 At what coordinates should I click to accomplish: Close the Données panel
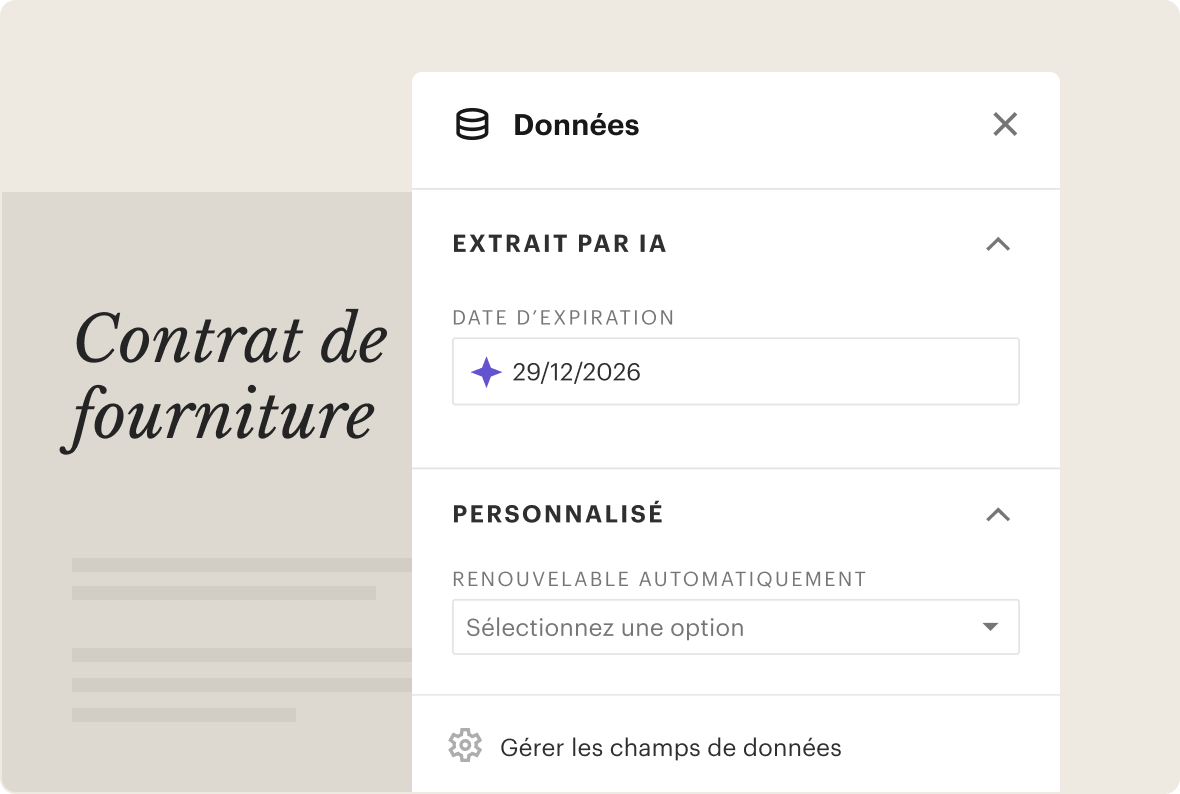click(1005, 124)
